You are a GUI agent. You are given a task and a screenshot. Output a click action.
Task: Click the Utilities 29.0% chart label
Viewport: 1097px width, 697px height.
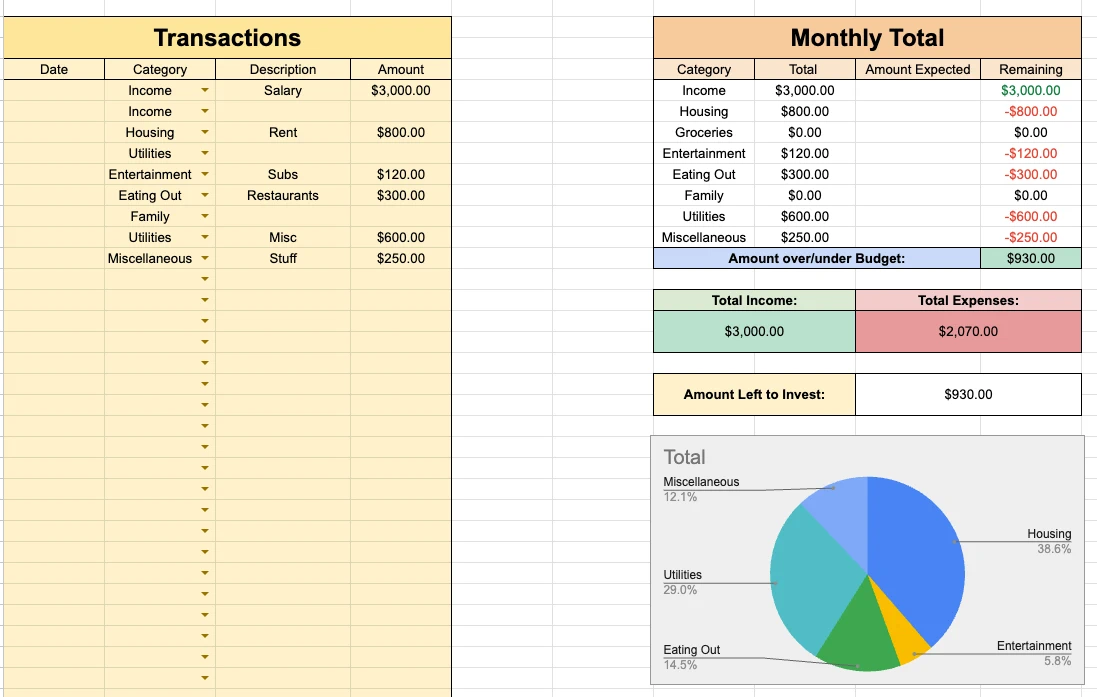pyautogui.click(x=682, y=582)
